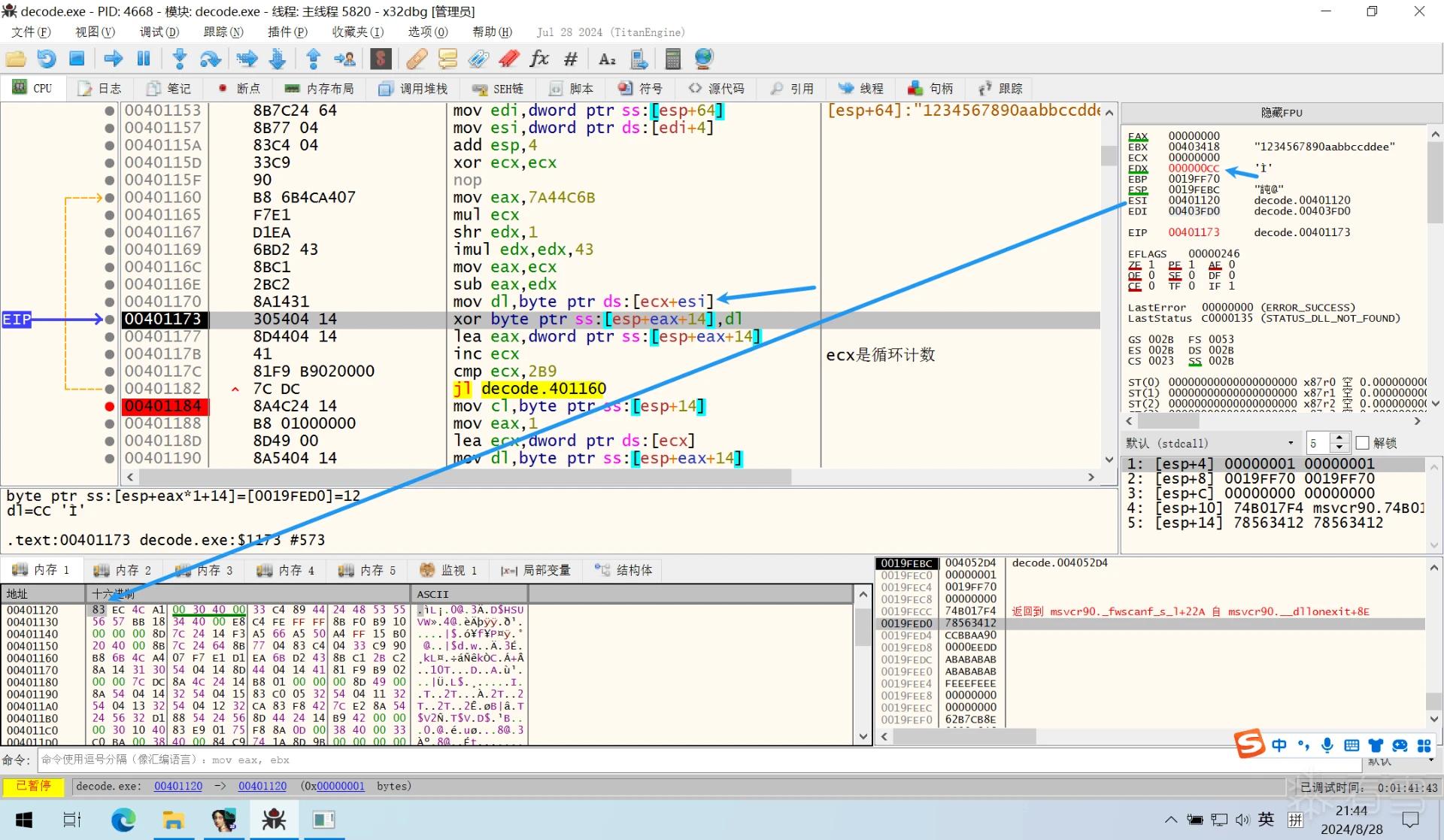1444x840 pixels.
Task: Click the command input field
Action: tap(699, 760)
